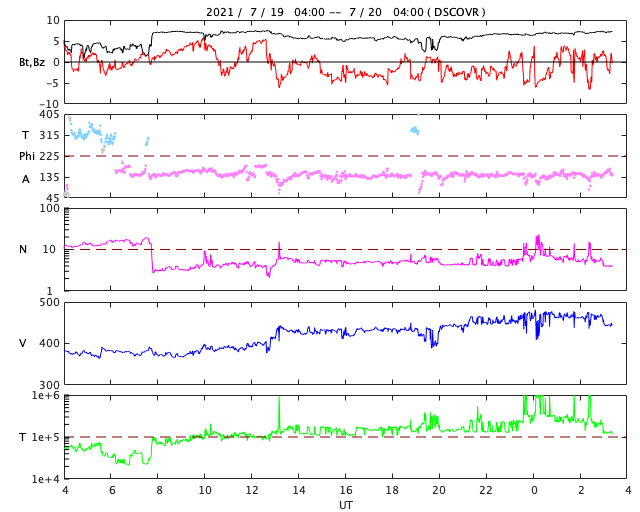Screen dimensions: 640x512
Task: Click the N density axis label
Action: (23, 249)
